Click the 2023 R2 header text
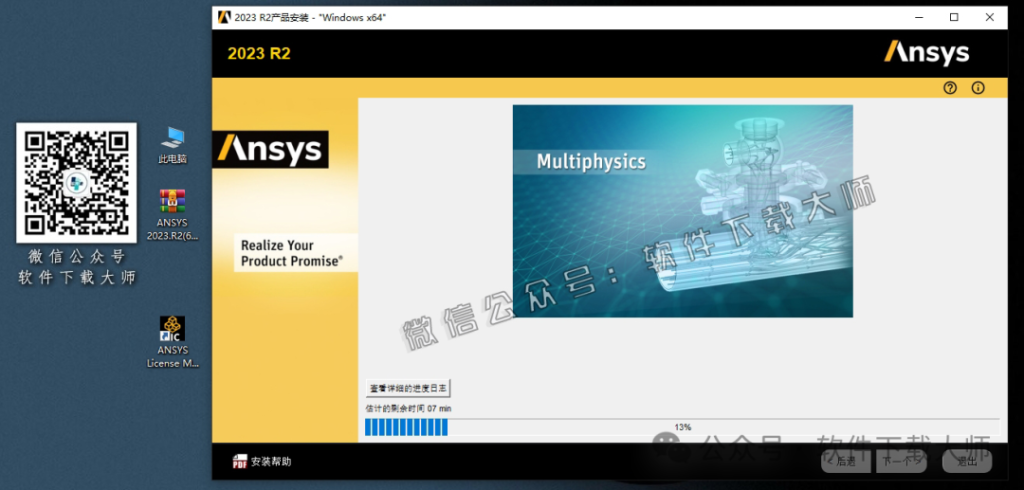The height and width of the screenshot is (490, 1024). click(259, 54)
